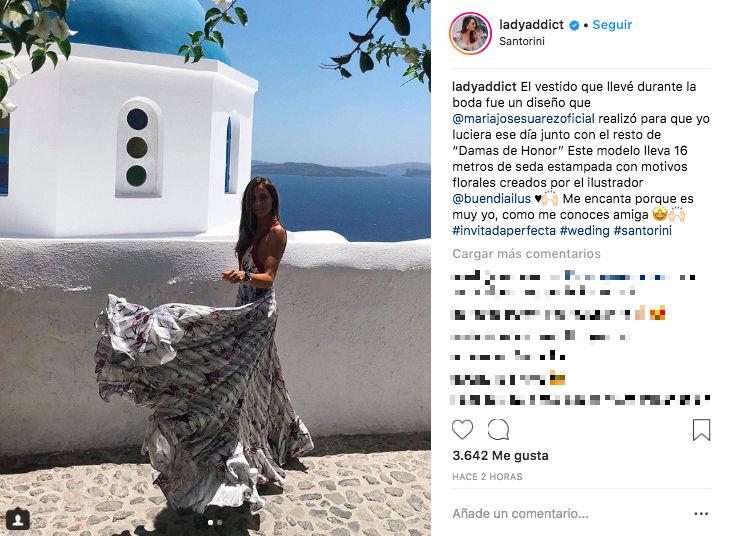Select second carousel dot indicator

click(219, 522)
